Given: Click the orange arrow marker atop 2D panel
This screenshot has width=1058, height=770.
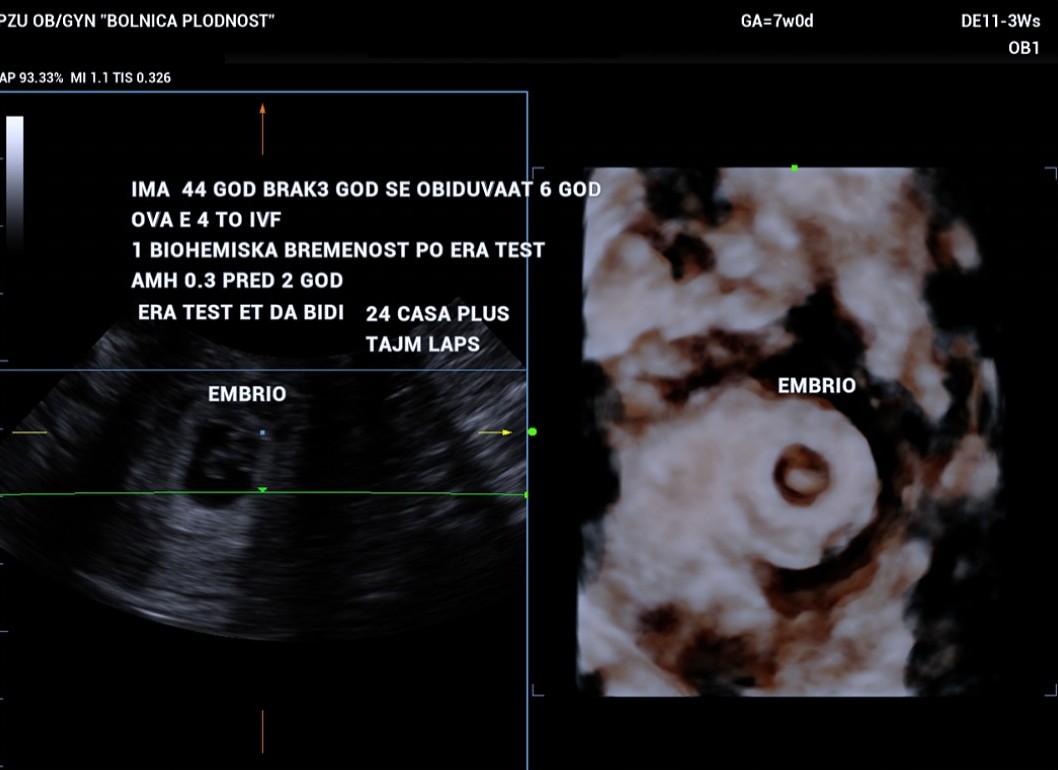Looking at the screenshot, I should point(262,128).
